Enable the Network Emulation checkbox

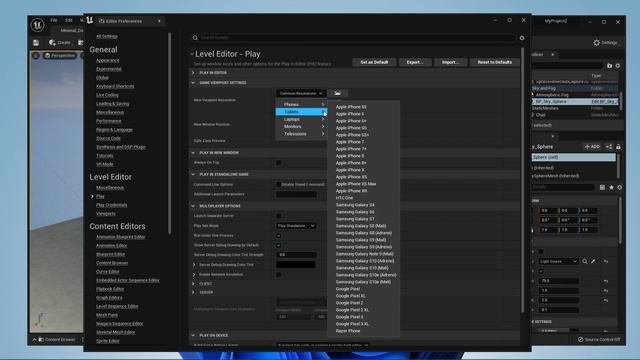[278, 275]
